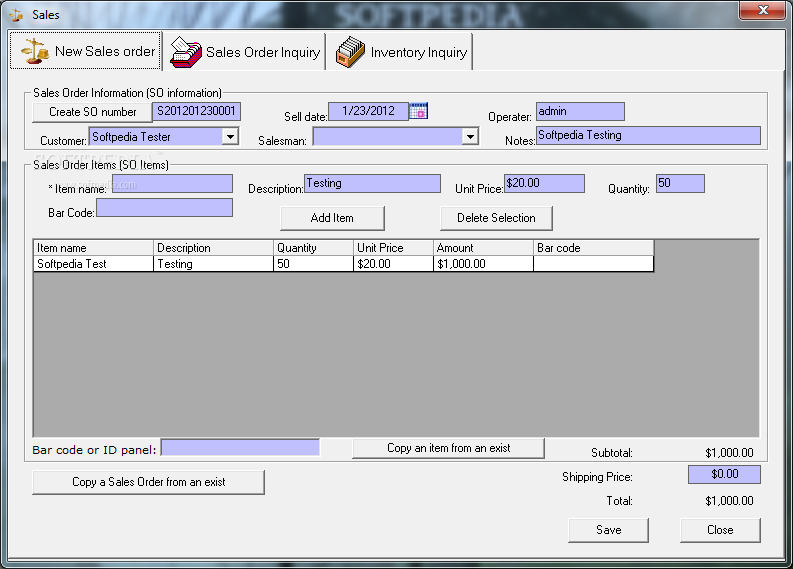Screen dimensions: 793x569
Task: Open the Sales Order Inquiry tab
Action: tap(245, 52)
